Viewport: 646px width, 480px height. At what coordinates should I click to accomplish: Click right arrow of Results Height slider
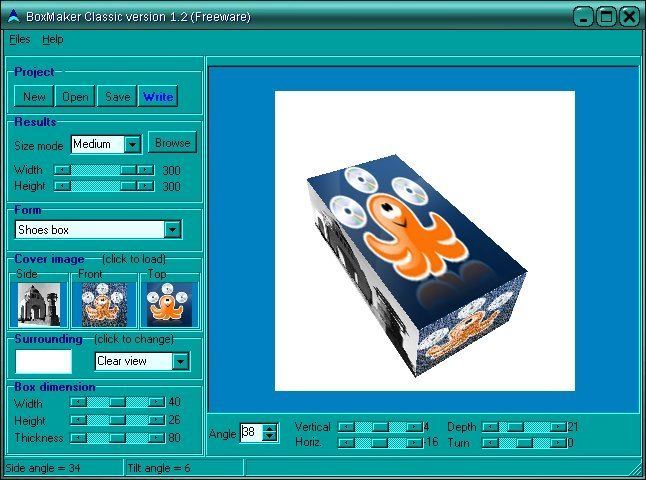click(x=145, y=186)
